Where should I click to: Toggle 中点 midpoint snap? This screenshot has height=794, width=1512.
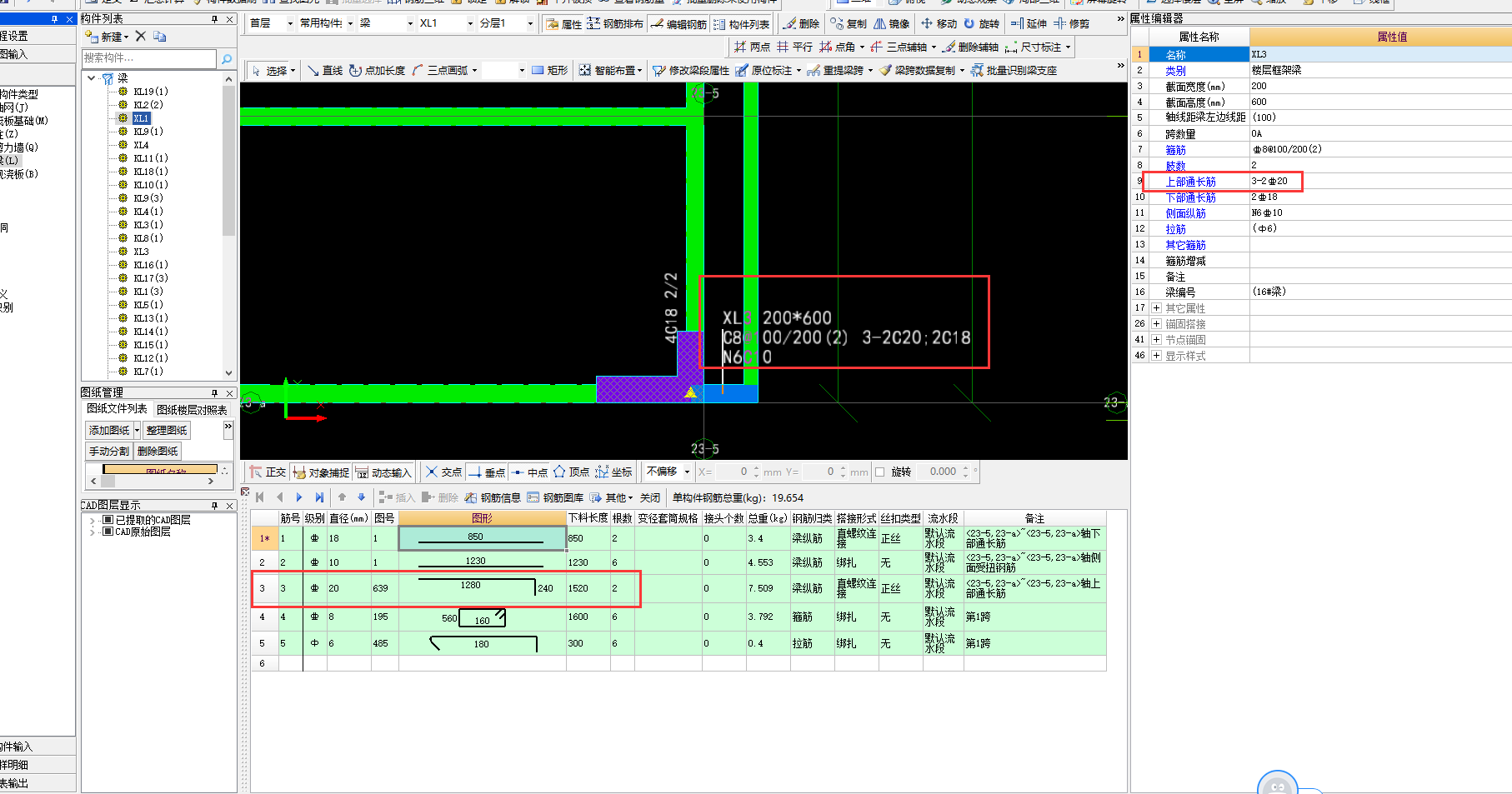(529, 472)
